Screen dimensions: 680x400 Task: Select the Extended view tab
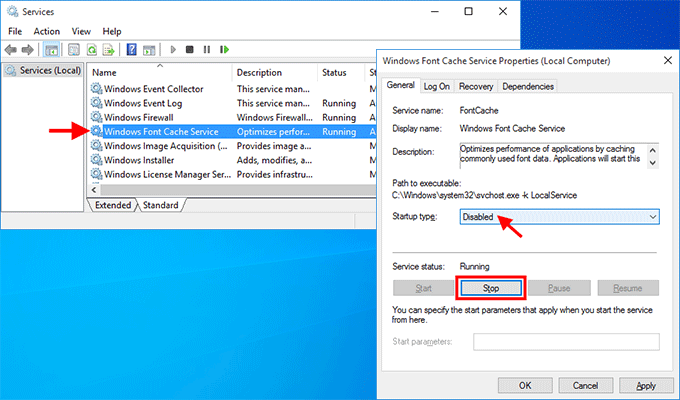point(112,205)
